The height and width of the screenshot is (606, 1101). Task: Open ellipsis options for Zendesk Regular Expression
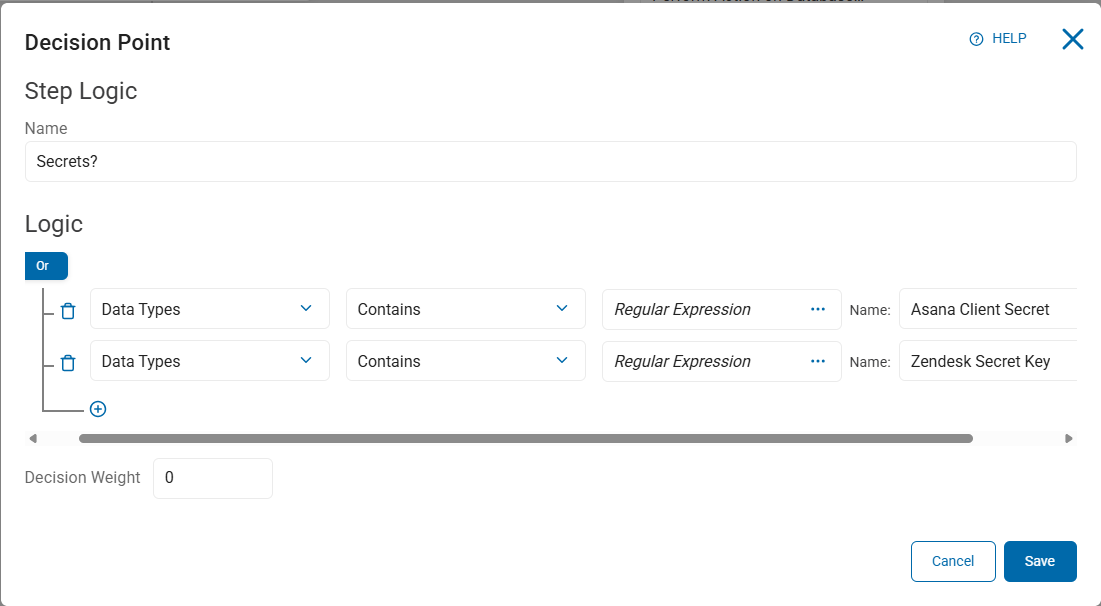(x=818, y=361)
